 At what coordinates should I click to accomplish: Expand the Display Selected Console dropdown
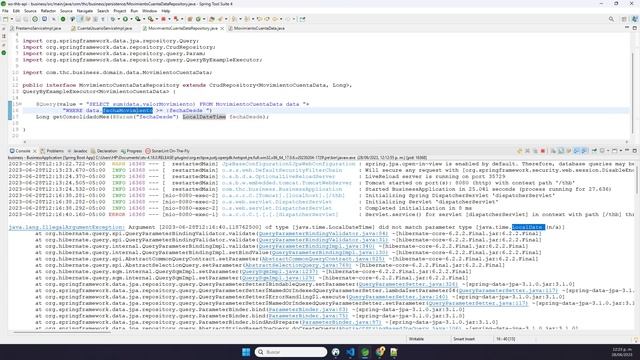point(607,151)
